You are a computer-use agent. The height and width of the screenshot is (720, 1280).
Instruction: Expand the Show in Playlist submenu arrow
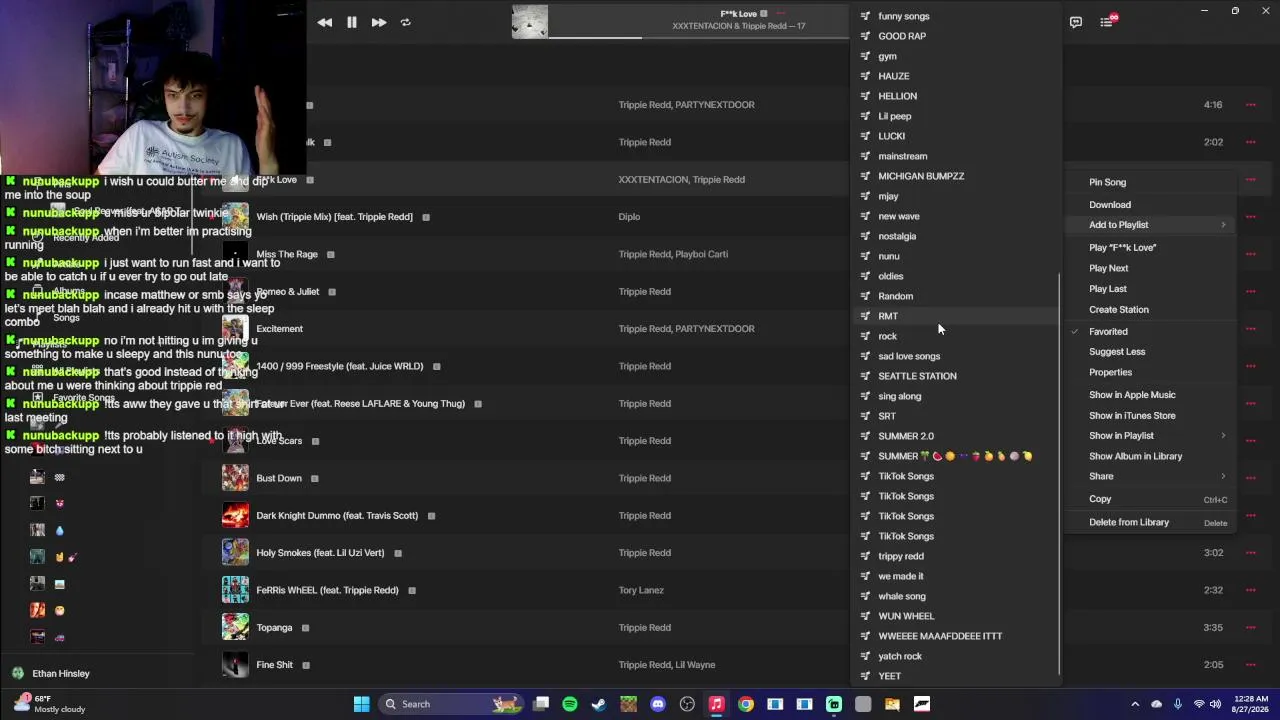1223,436
